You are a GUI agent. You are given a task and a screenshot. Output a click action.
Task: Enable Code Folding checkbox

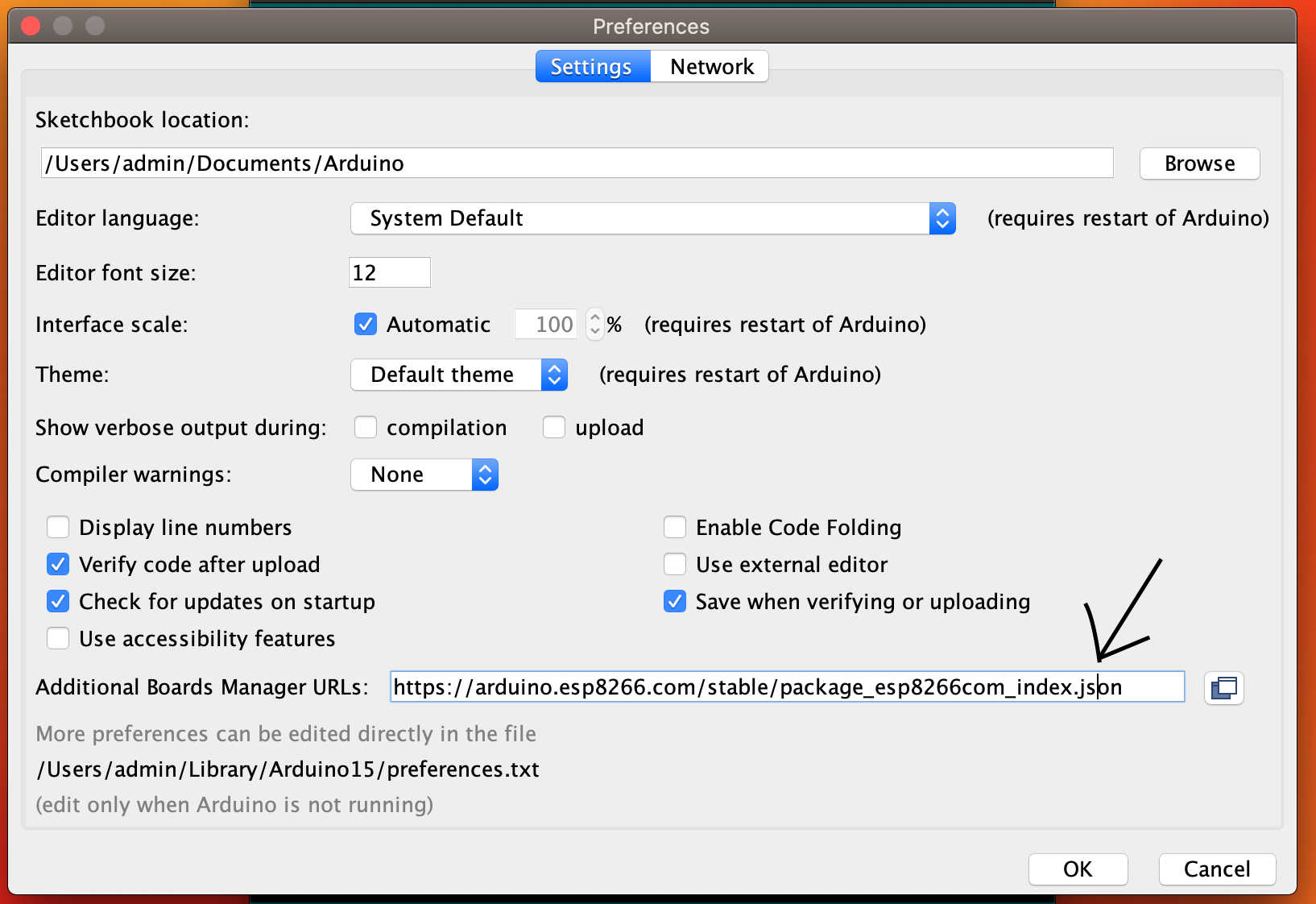tap(675, 528)
